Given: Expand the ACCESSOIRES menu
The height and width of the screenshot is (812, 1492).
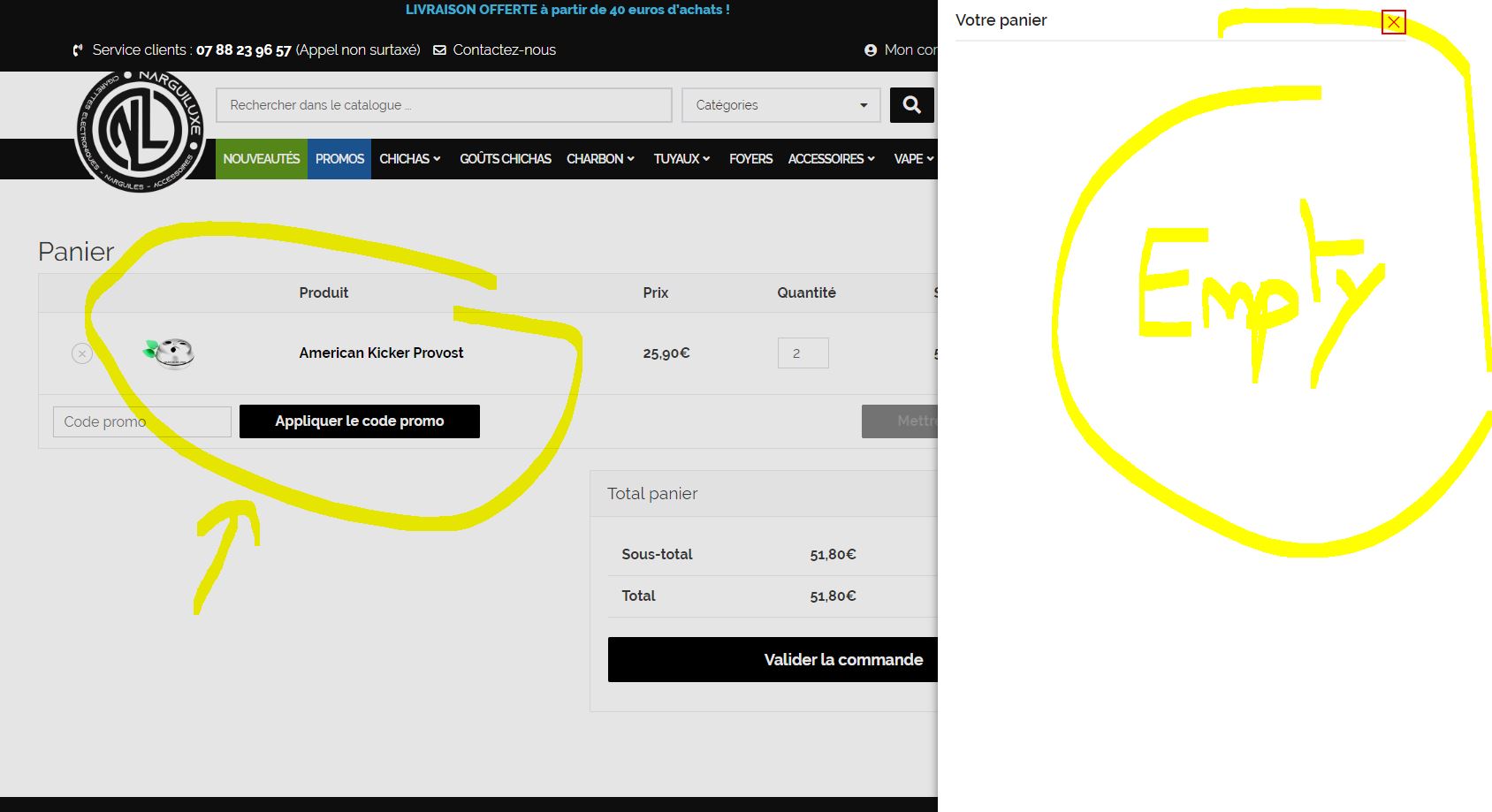Looking at the screenshot, I should pos(831,159).
